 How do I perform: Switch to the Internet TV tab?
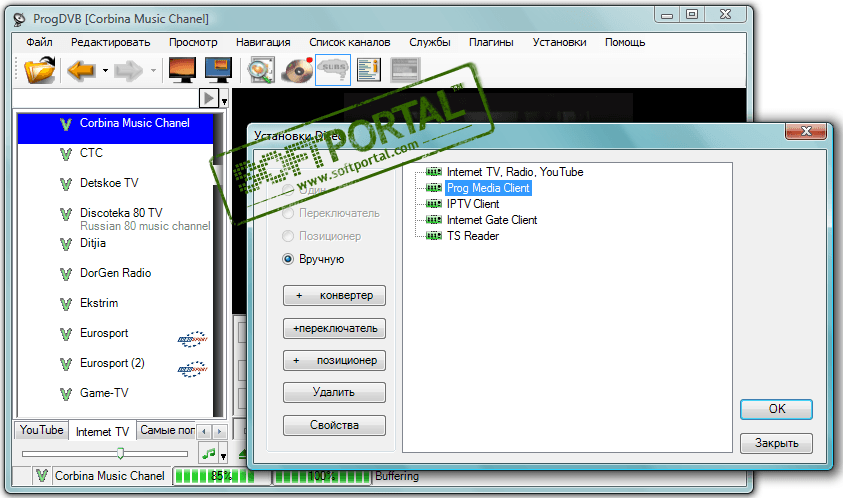[x=102, y=431]
